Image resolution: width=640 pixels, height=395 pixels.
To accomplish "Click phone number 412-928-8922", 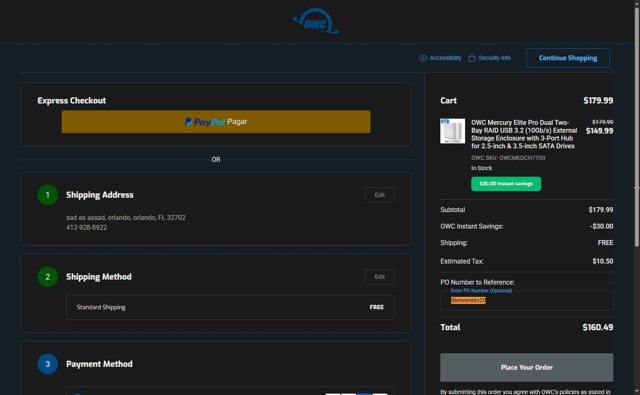I will tap(87, 228).
